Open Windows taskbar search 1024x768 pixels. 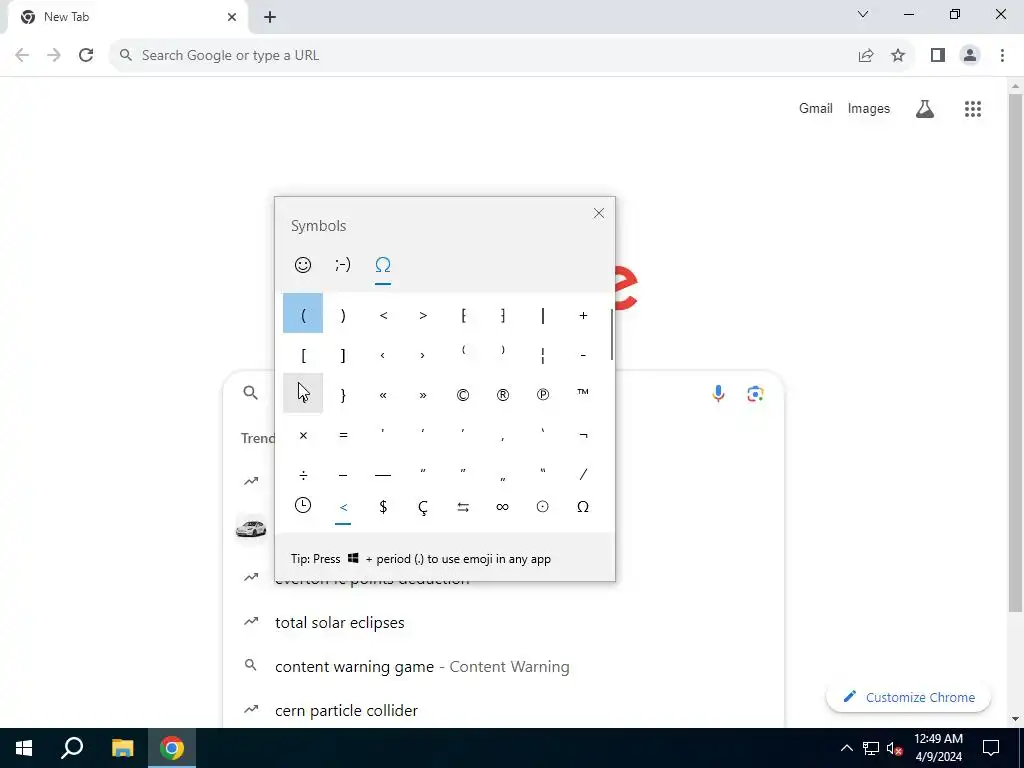(72, 748)
